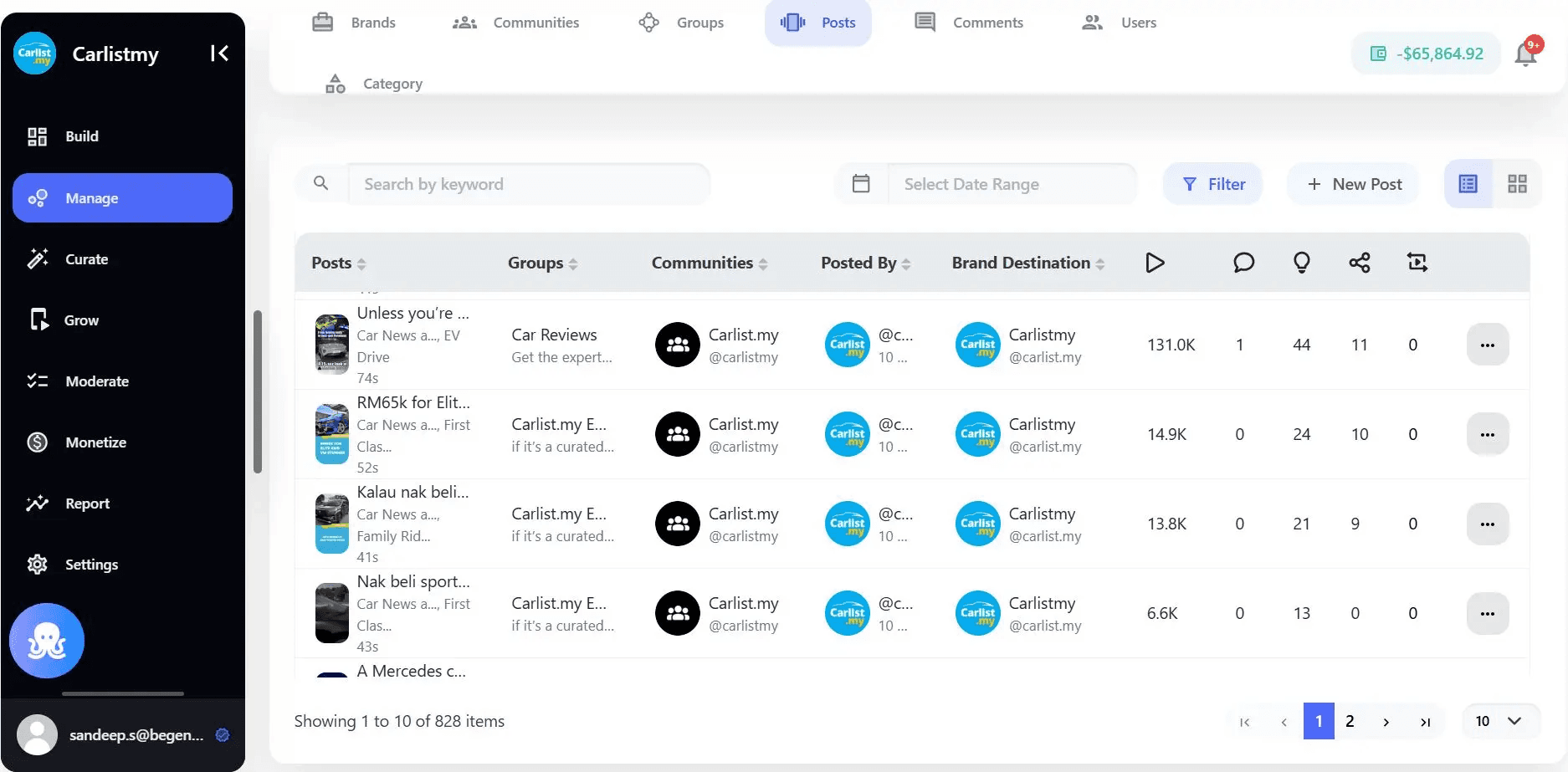Open options menu for Unless you're post
The image size is (1568, 772).
click(1487, 345)
